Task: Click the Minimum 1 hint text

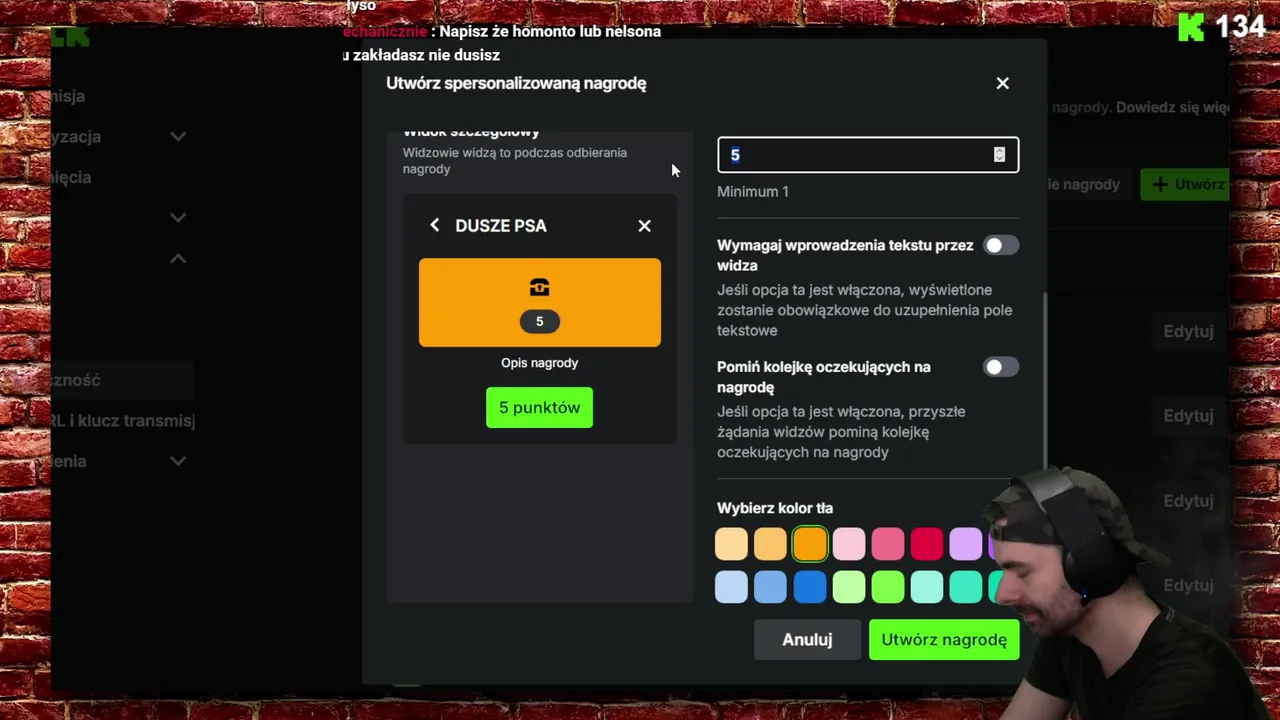Action: tap(753, 191)
